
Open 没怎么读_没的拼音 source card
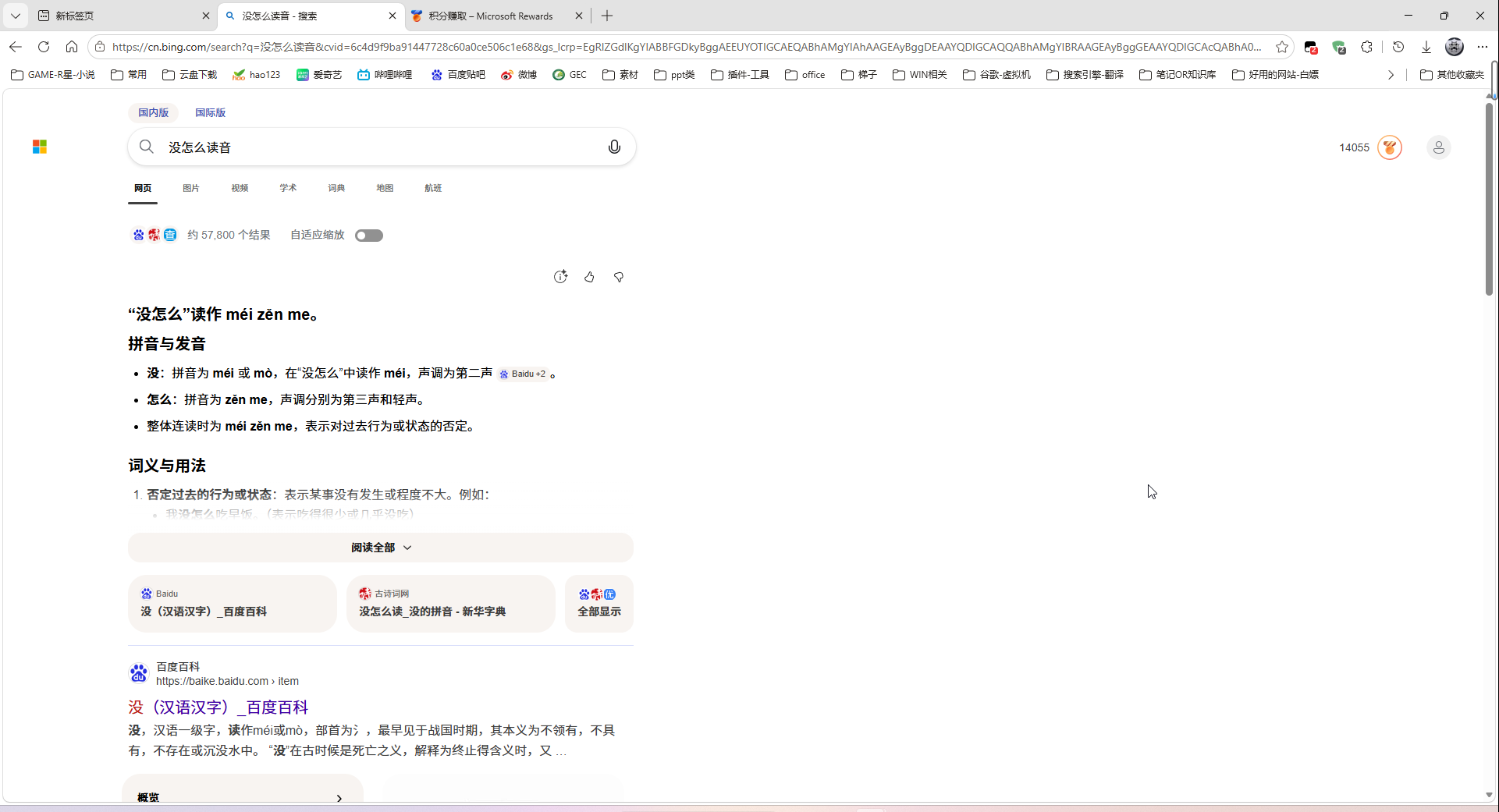pyautogui.click(x=450, y=603)
